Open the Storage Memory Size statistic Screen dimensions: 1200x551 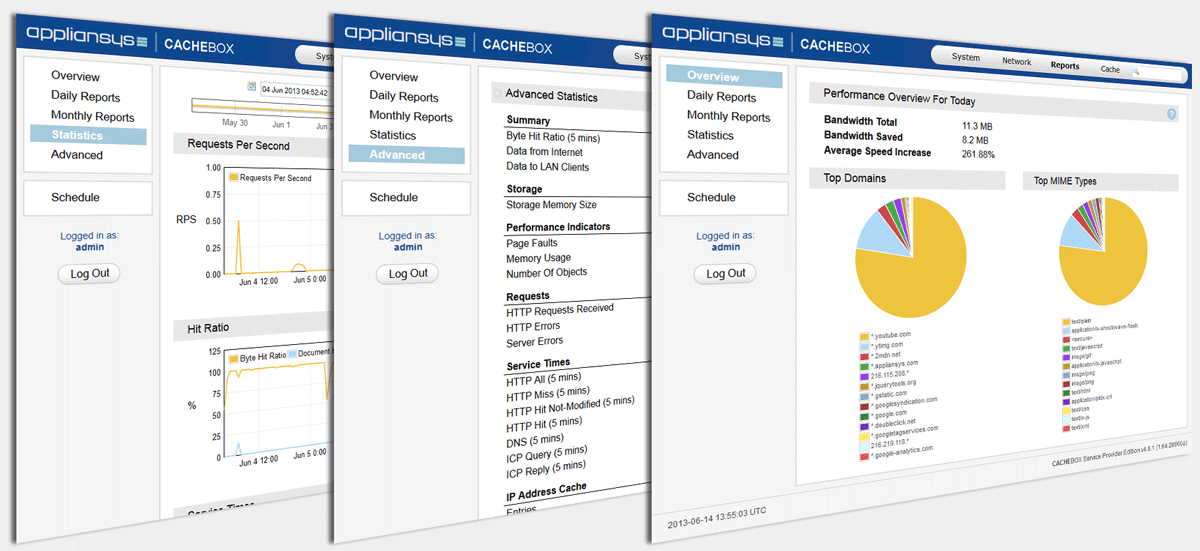pyautogui.click(x=551, y=205)
